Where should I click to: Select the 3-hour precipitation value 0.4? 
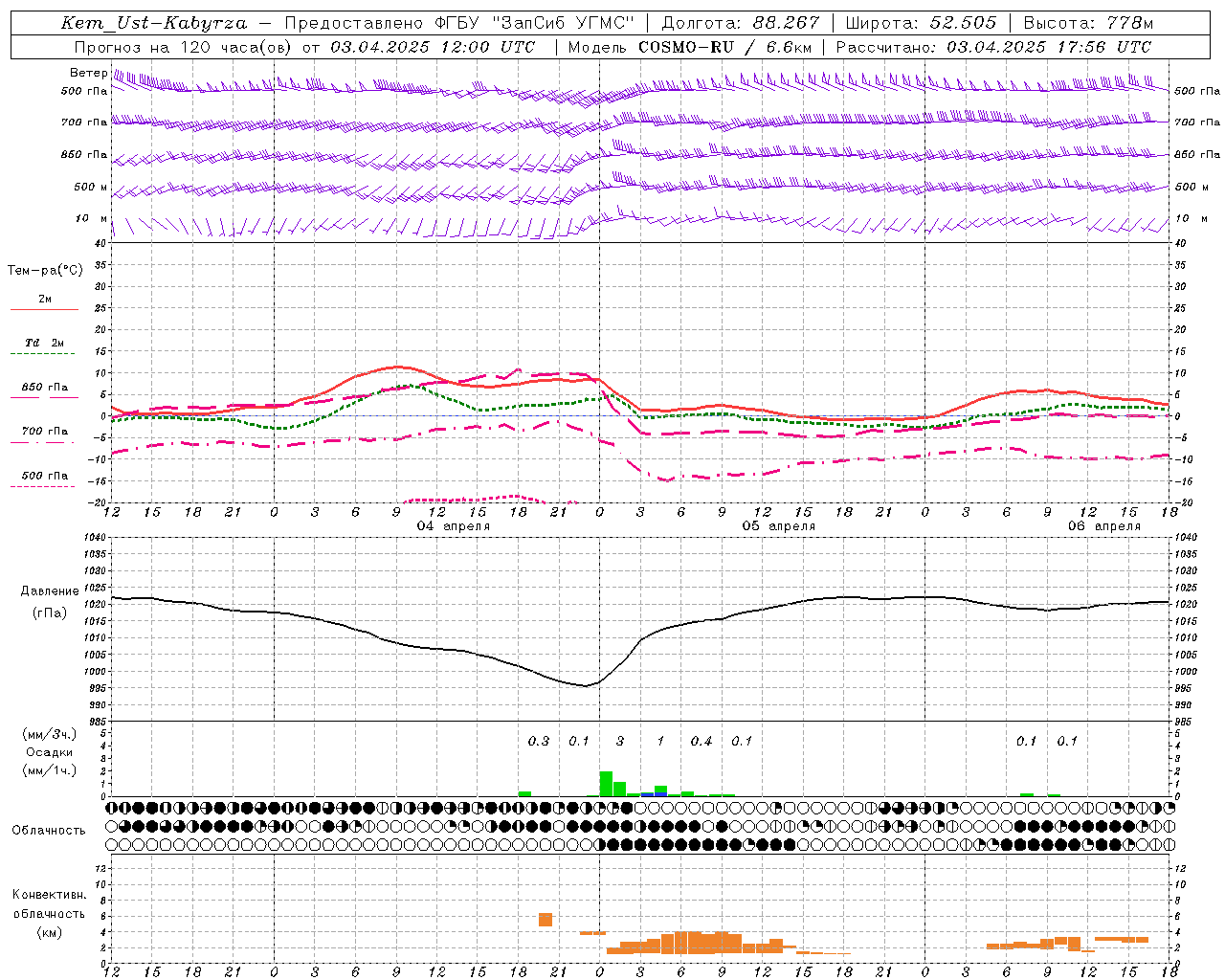702,741
